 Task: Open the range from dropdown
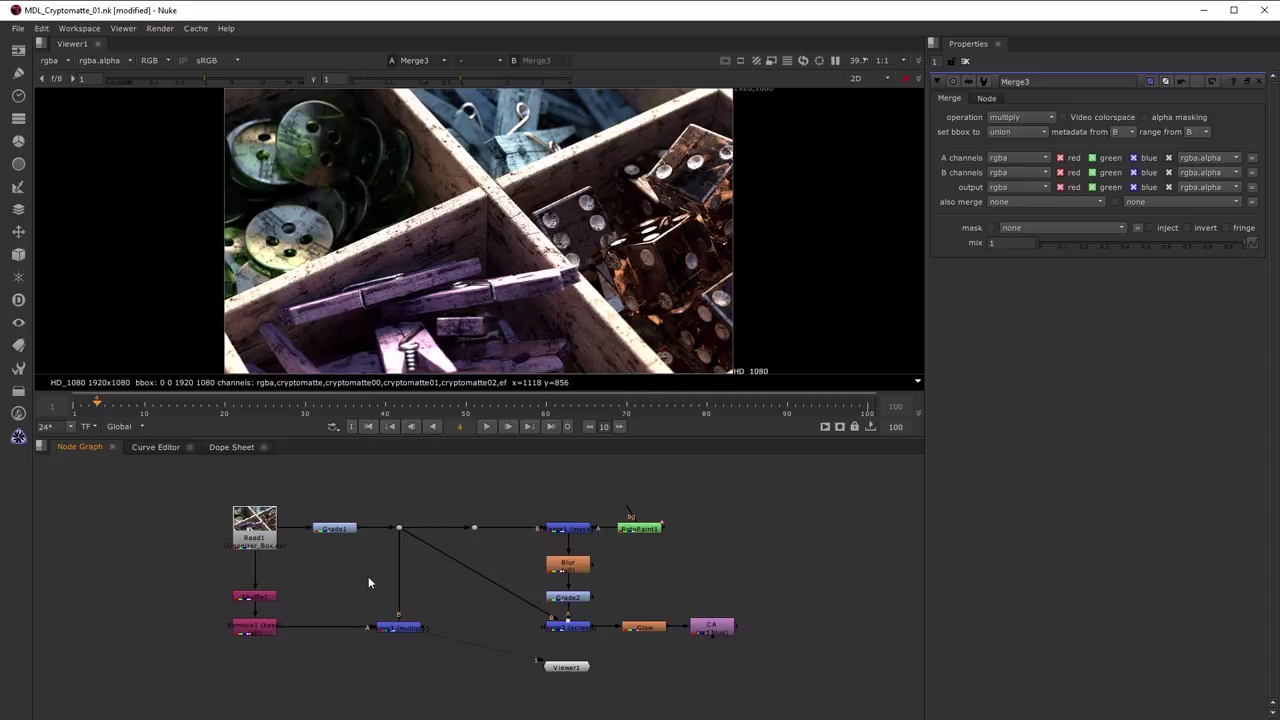[1197, 132]
